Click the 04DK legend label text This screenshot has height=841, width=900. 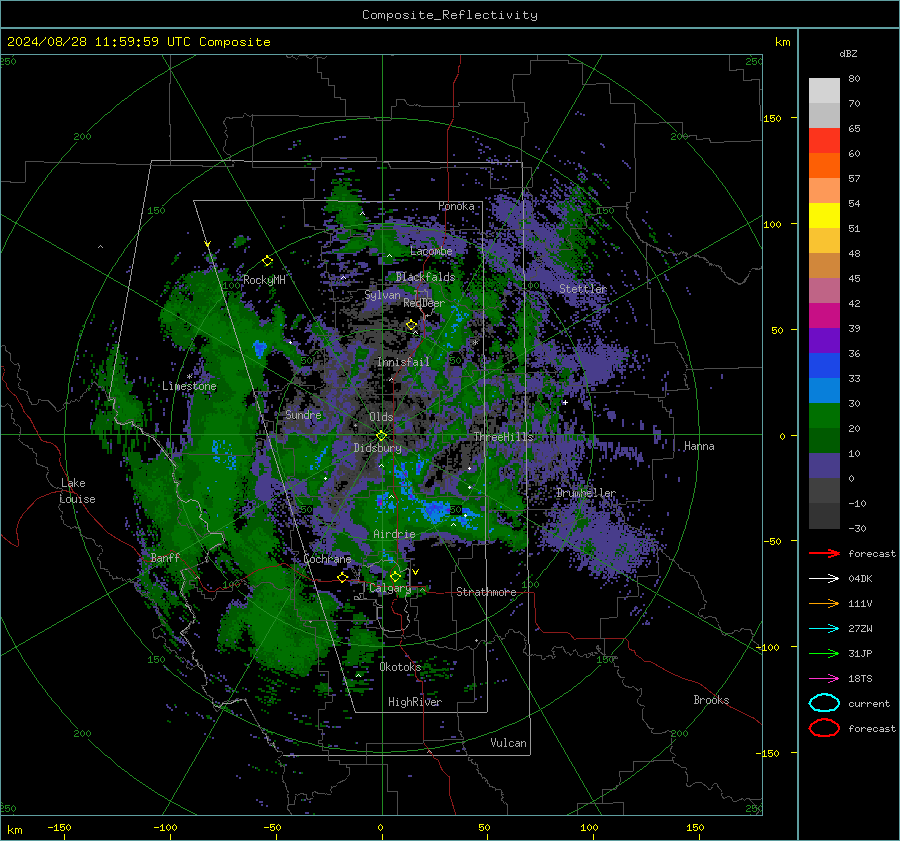tap(860, 579)
